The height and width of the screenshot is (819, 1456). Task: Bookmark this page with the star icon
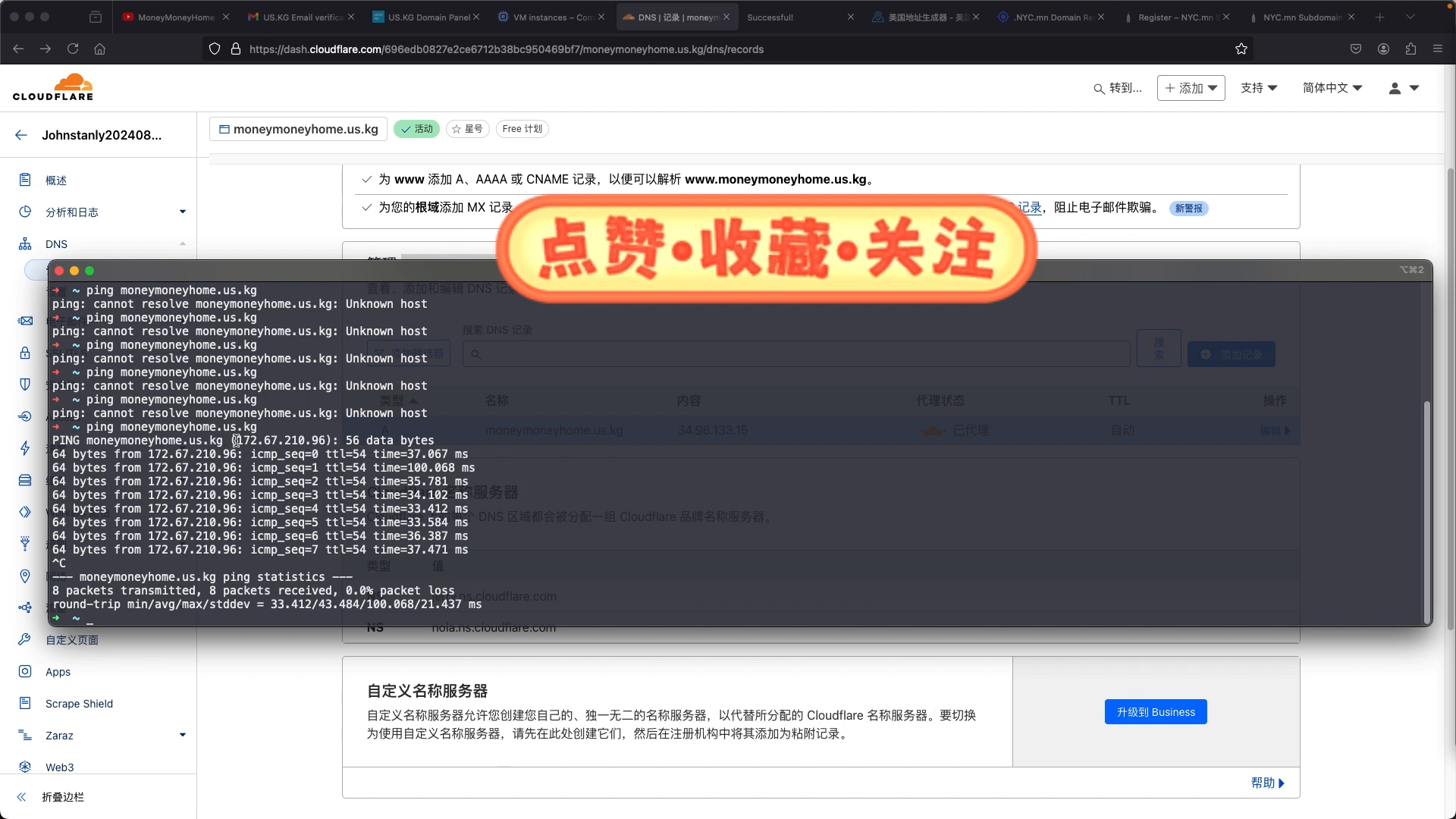point(1241,49)
